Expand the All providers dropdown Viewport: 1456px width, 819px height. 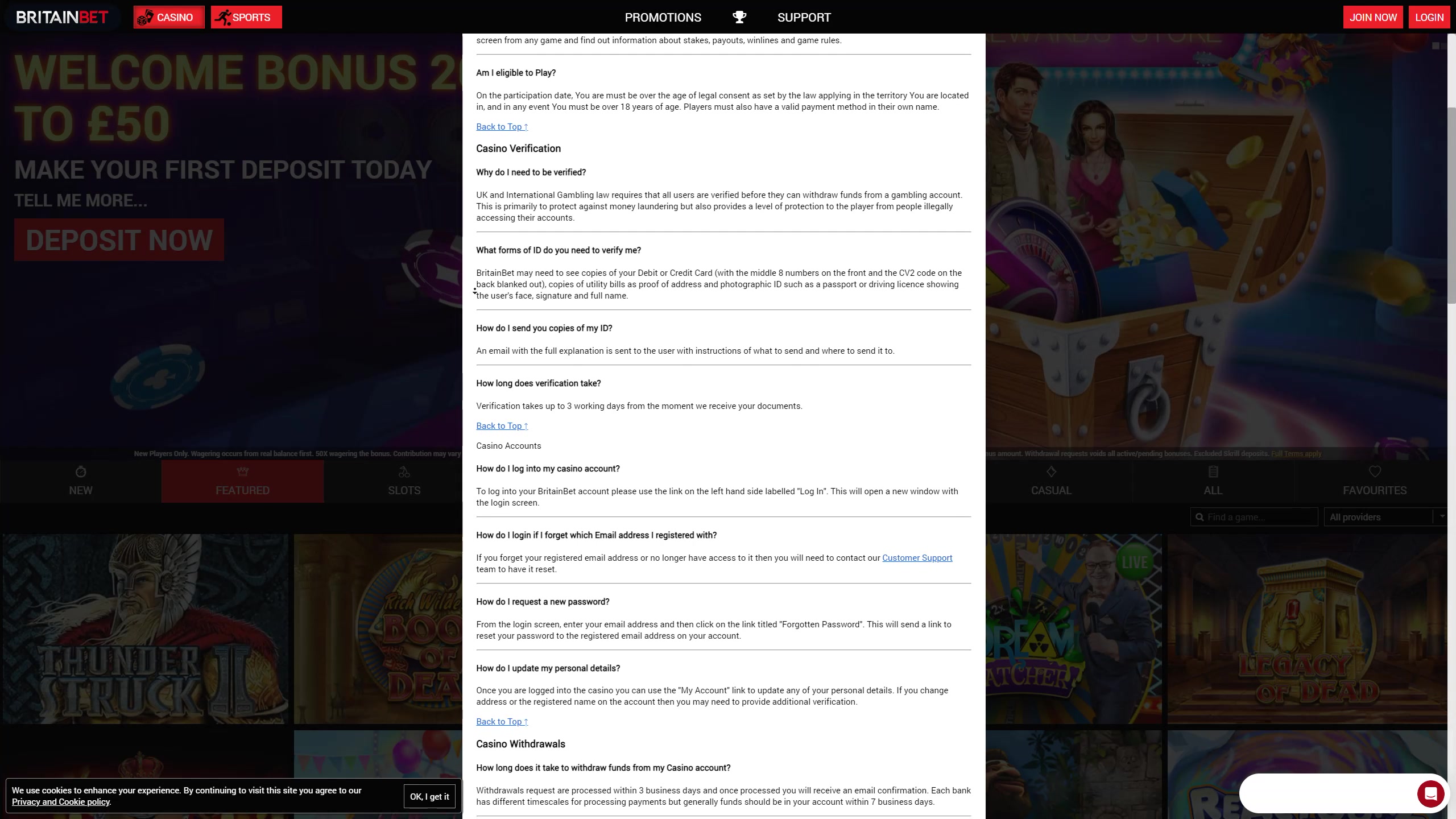[x=1383, y=517]
